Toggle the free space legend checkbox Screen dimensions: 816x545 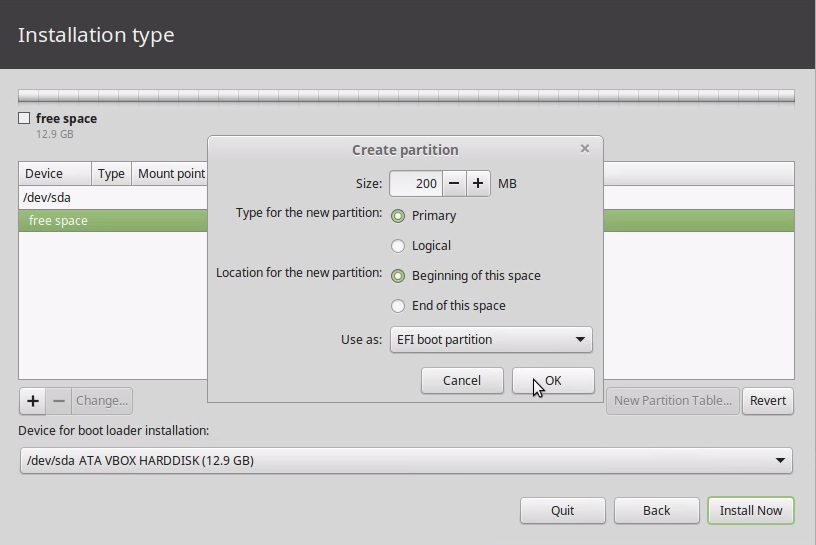(x=24, y=118)
